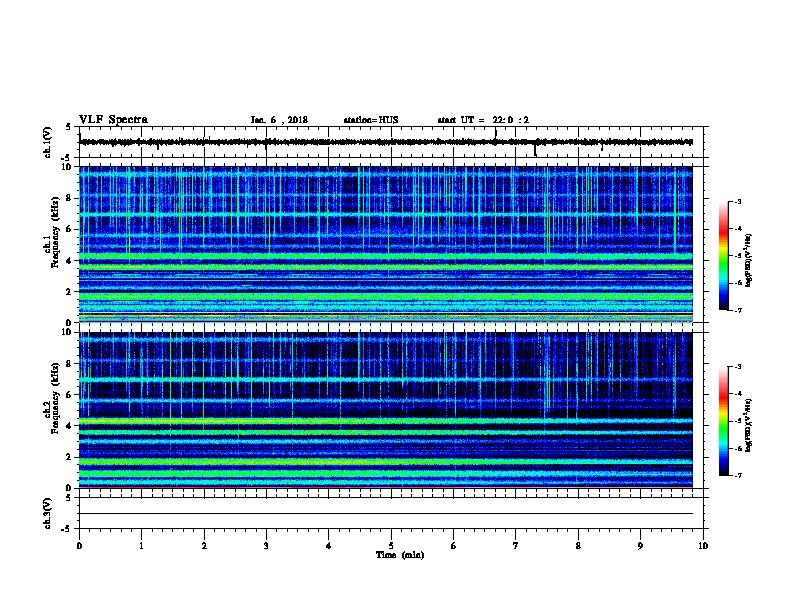The image size is (792, 612).
Task: Click time axis tick label "5"
Action: 391,546
